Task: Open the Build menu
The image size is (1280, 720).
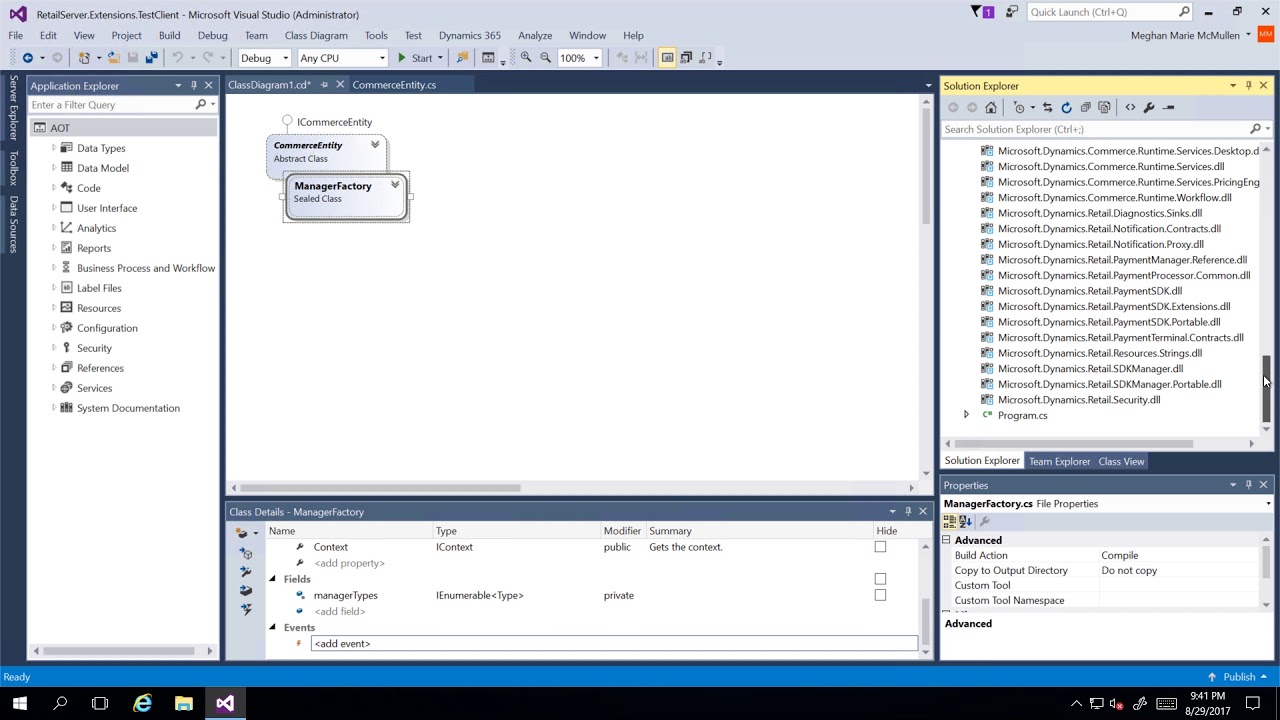Action: pos(169,35)
